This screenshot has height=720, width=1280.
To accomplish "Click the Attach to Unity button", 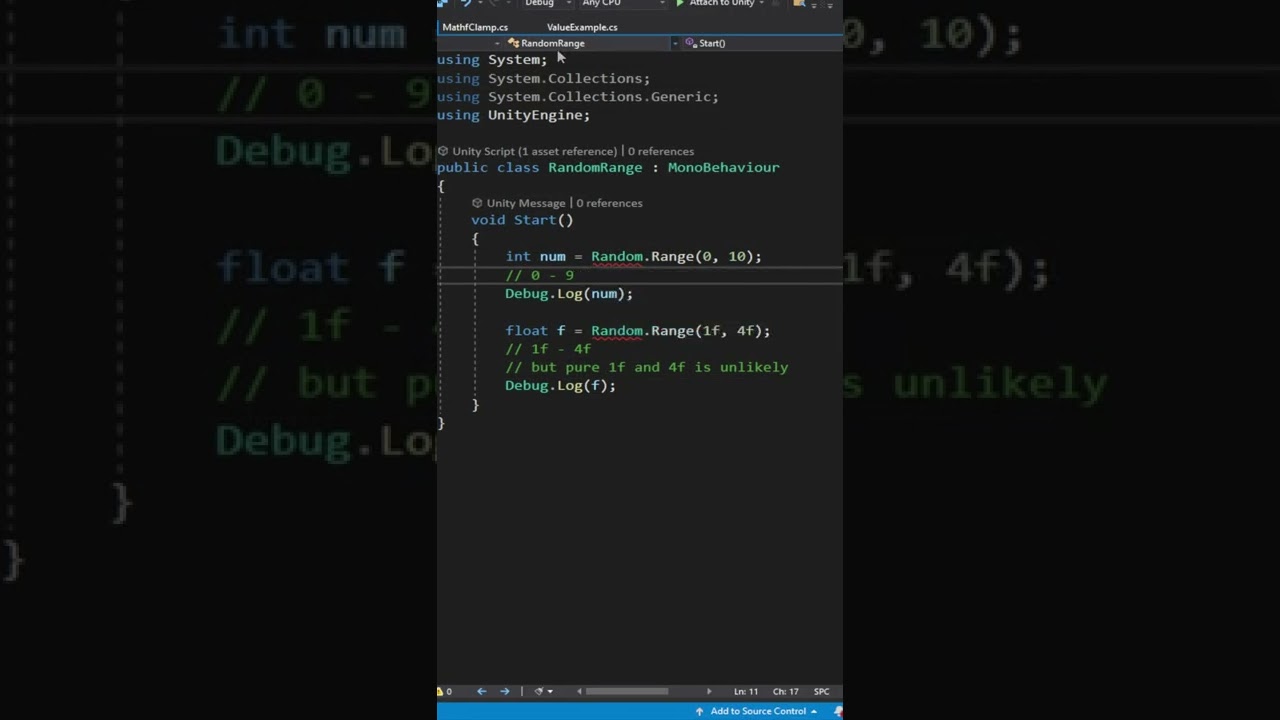I will (x=721, y=4).
